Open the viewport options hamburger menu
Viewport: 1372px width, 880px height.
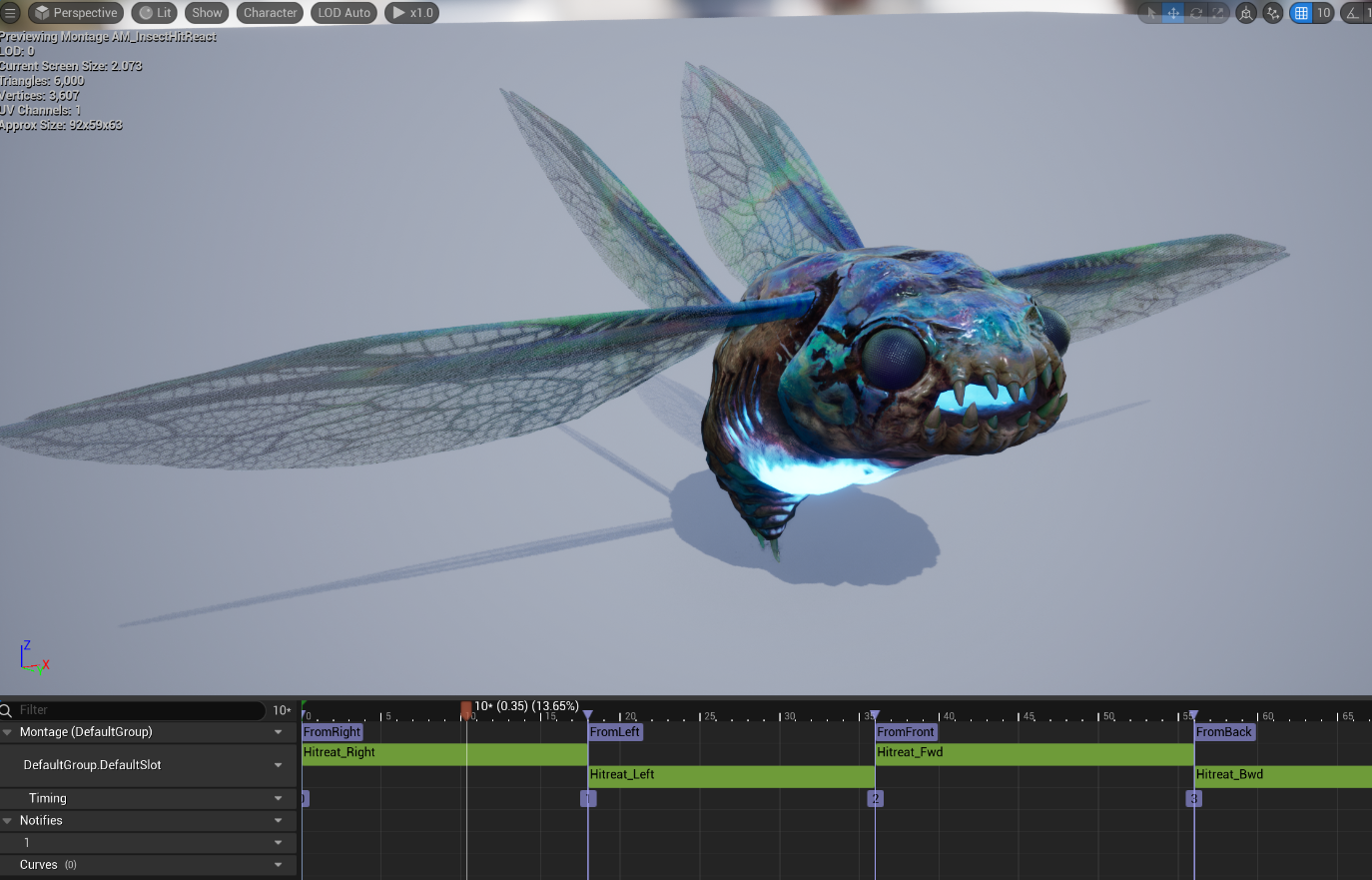pos(10,13)
